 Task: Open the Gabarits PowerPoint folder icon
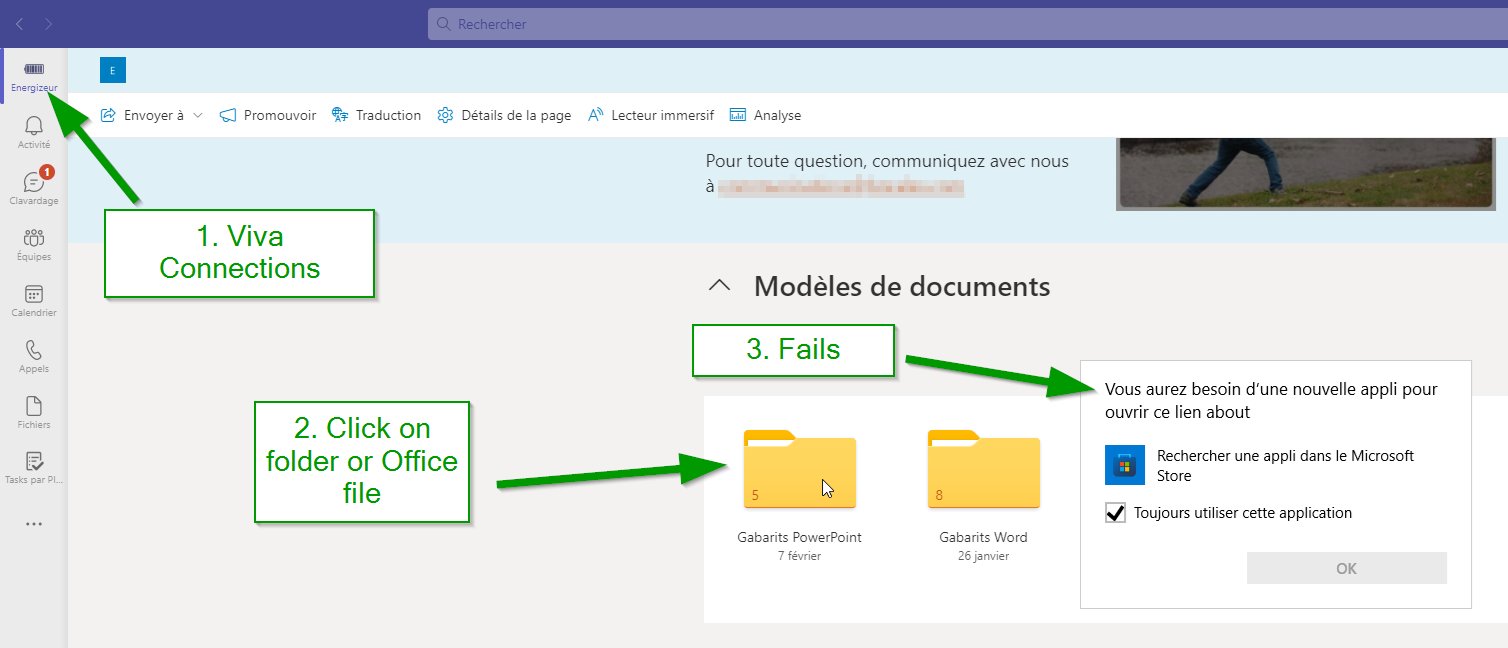click(800, 469)
